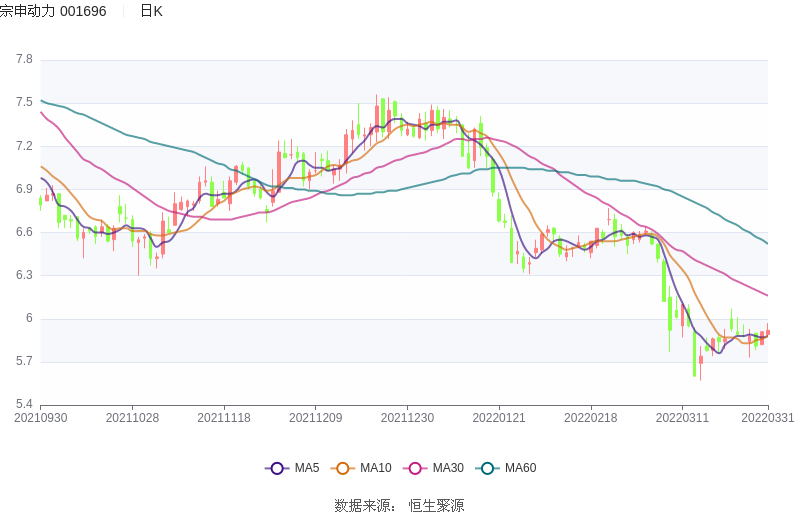Select the 20211028 date on the x-axis

(x=132, y=418)
